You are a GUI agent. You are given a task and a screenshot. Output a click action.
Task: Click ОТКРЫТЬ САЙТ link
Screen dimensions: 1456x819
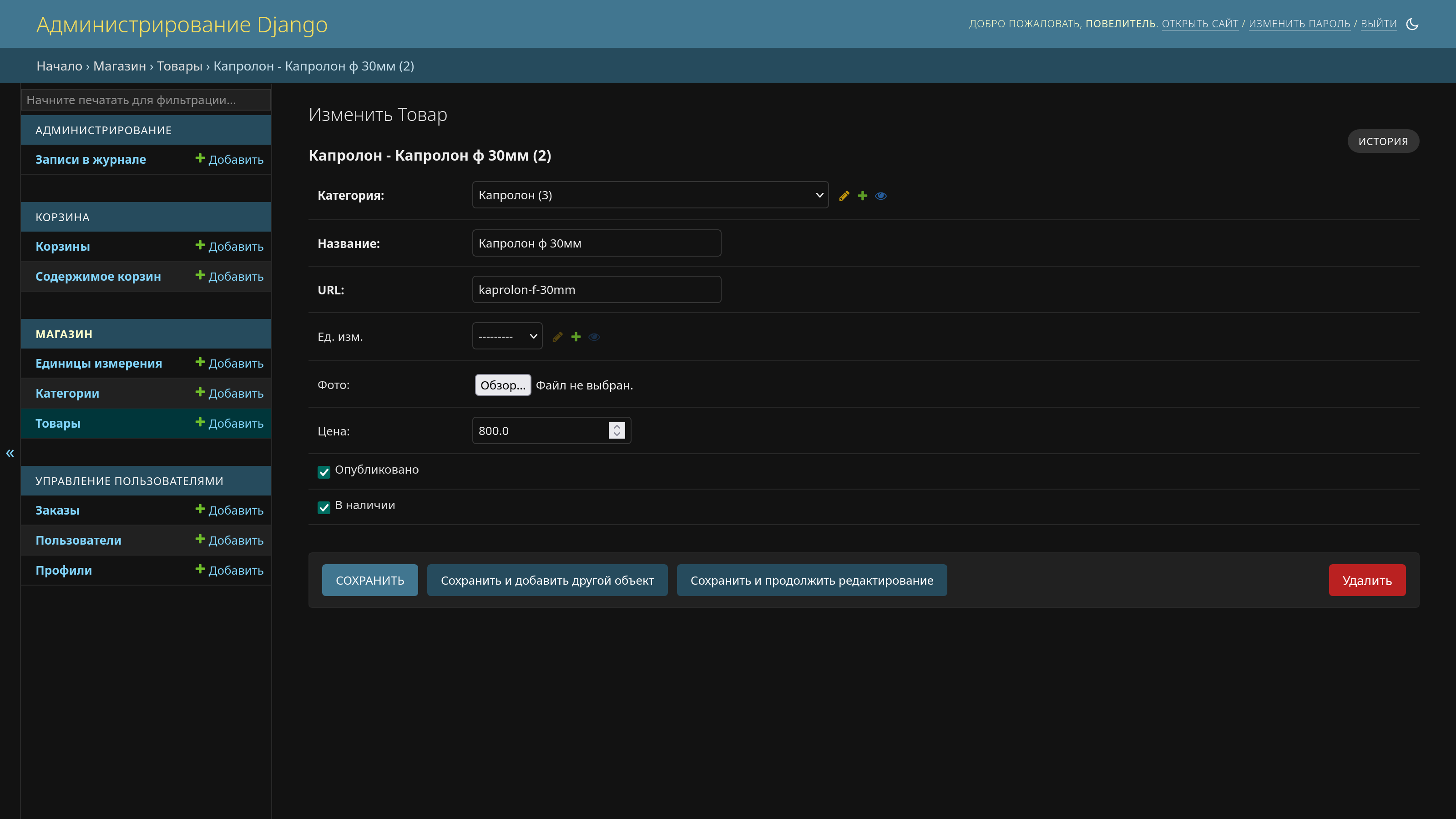[1200, 24]
